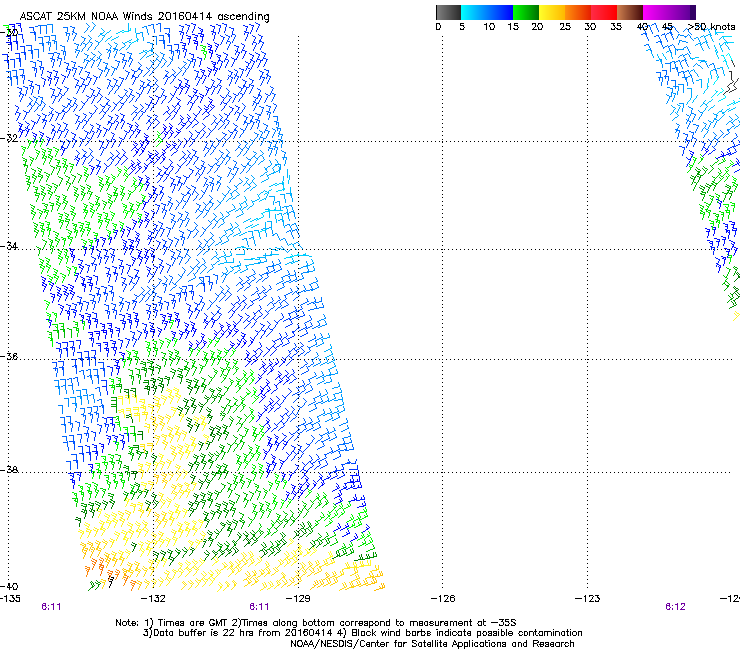Screen dimensions: 740x650
Task: Click the green 15-20 knots legend color
Action: click(526, 12)
